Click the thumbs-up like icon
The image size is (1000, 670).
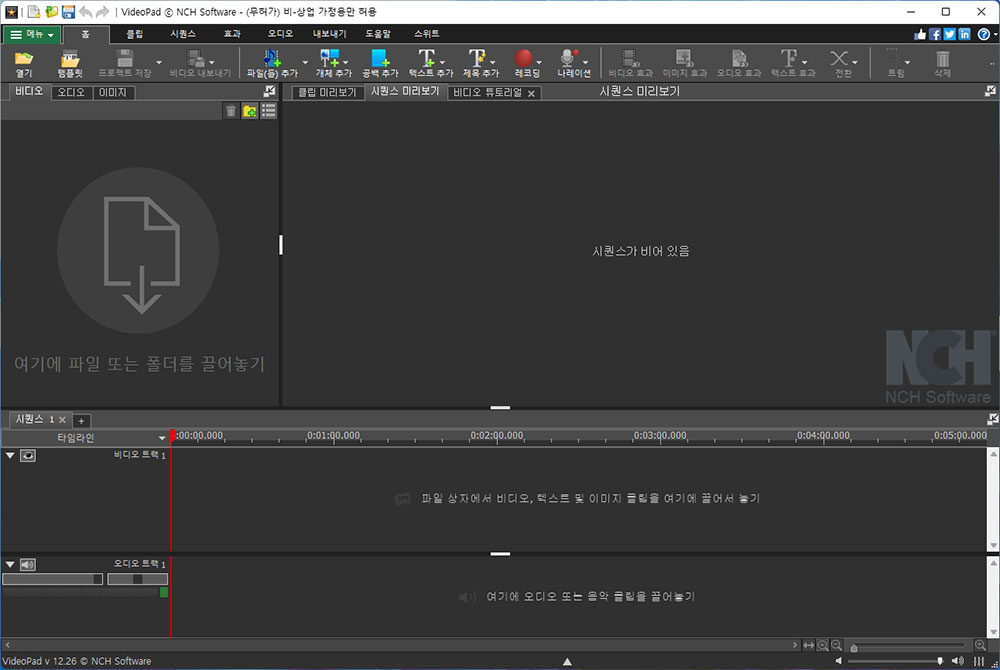click(x=920, y=34)
